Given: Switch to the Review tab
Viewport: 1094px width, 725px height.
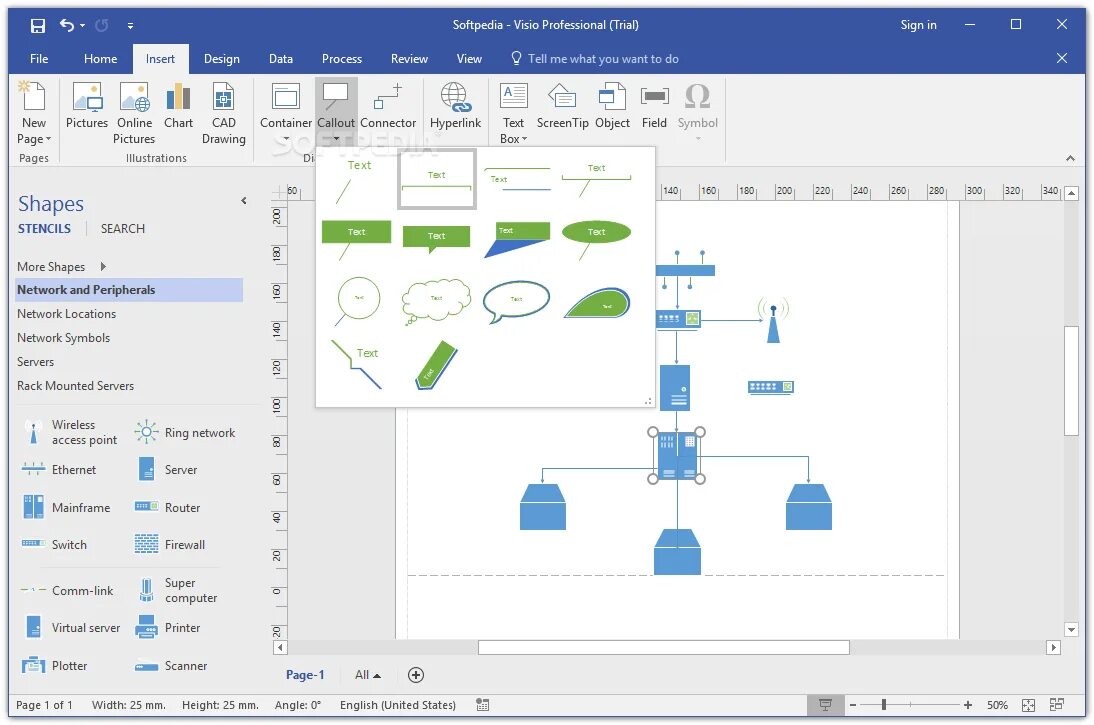Looking at the screenshot, I should pyautogui.click(x=409, y=59).
